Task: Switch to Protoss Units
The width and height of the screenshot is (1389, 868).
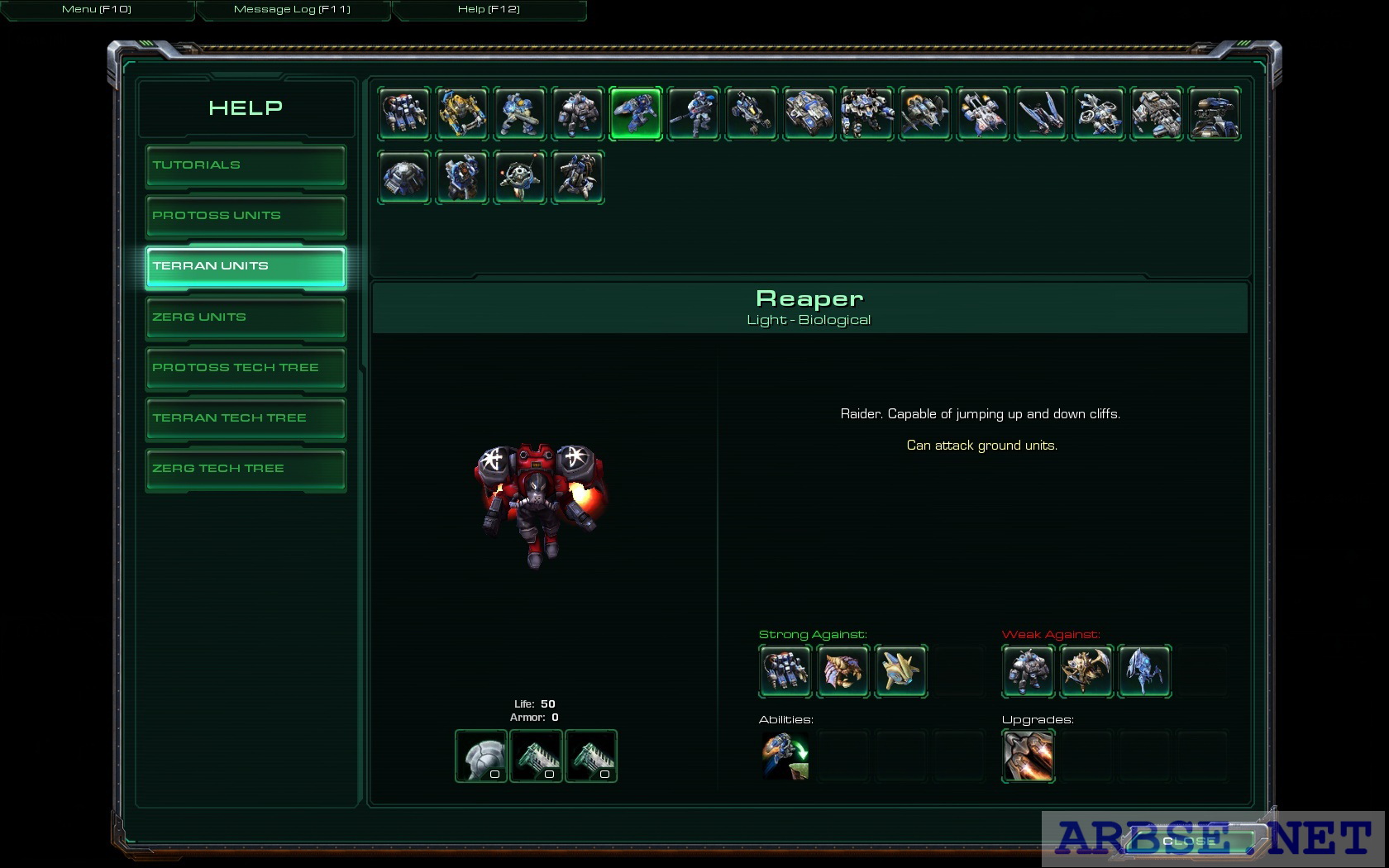Action: click(246, 216)
